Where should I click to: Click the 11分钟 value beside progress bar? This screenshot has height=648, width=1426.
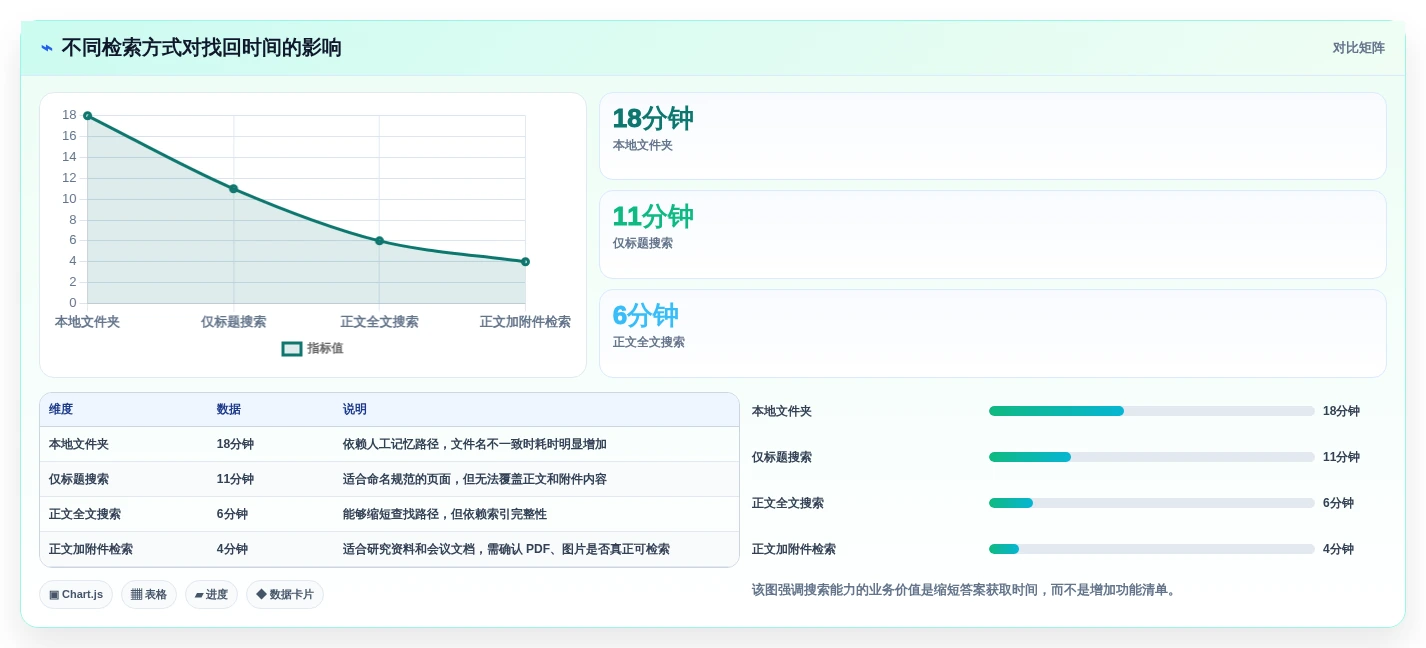coord(1341,457)
